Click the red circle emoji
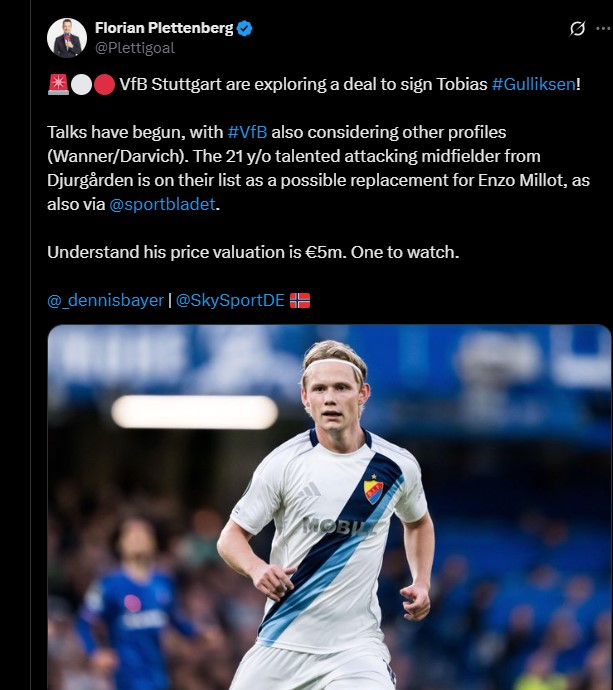Screen dimensions: 613x690 coord(104,84)
